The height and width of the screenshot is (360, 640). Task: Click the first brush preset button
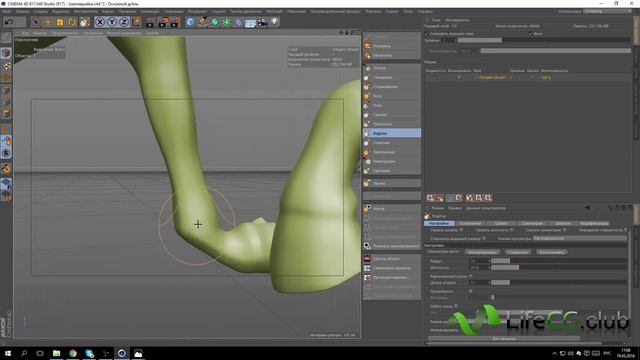click(482, 252)
